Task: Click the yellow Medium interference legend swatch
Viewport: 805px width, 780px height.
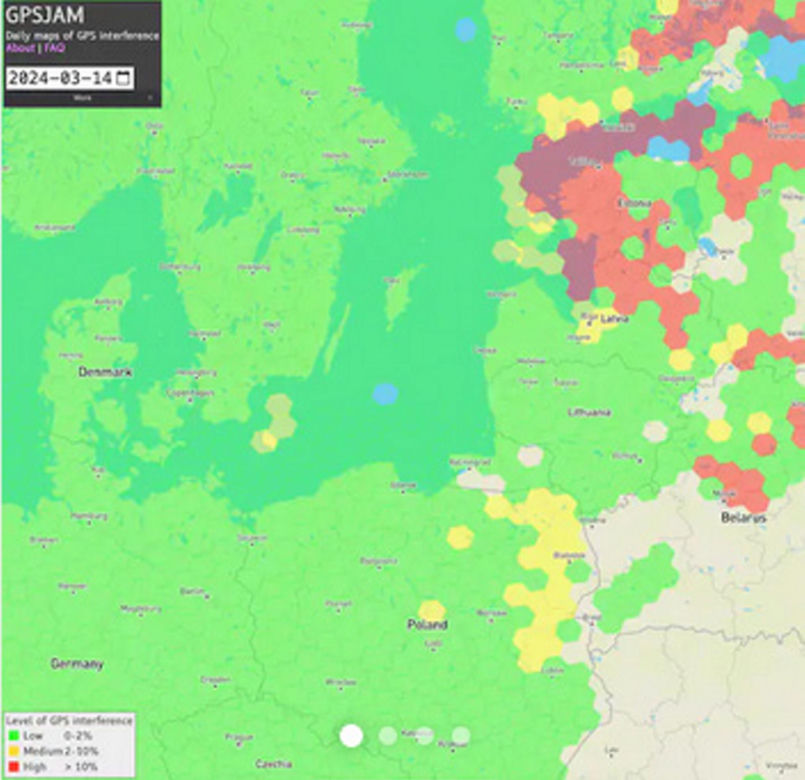Action: click(x=14, y=751)
